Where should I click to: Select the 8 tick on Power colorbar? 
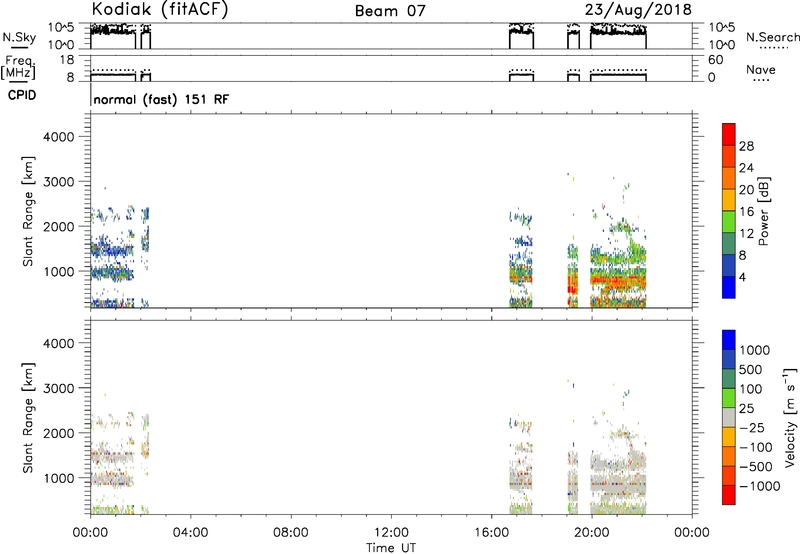tap(742, 256)
